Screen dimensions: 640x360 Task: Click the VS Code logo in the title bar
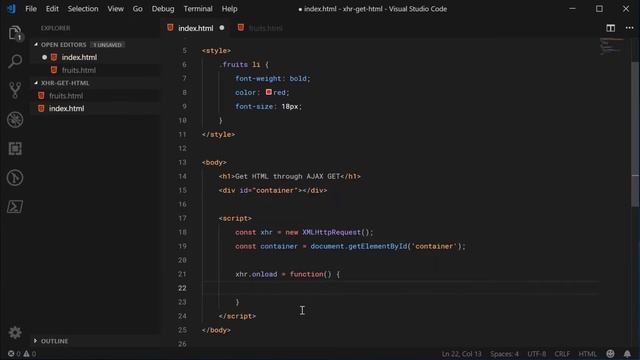pyautogui.click(x=11, y=9)
